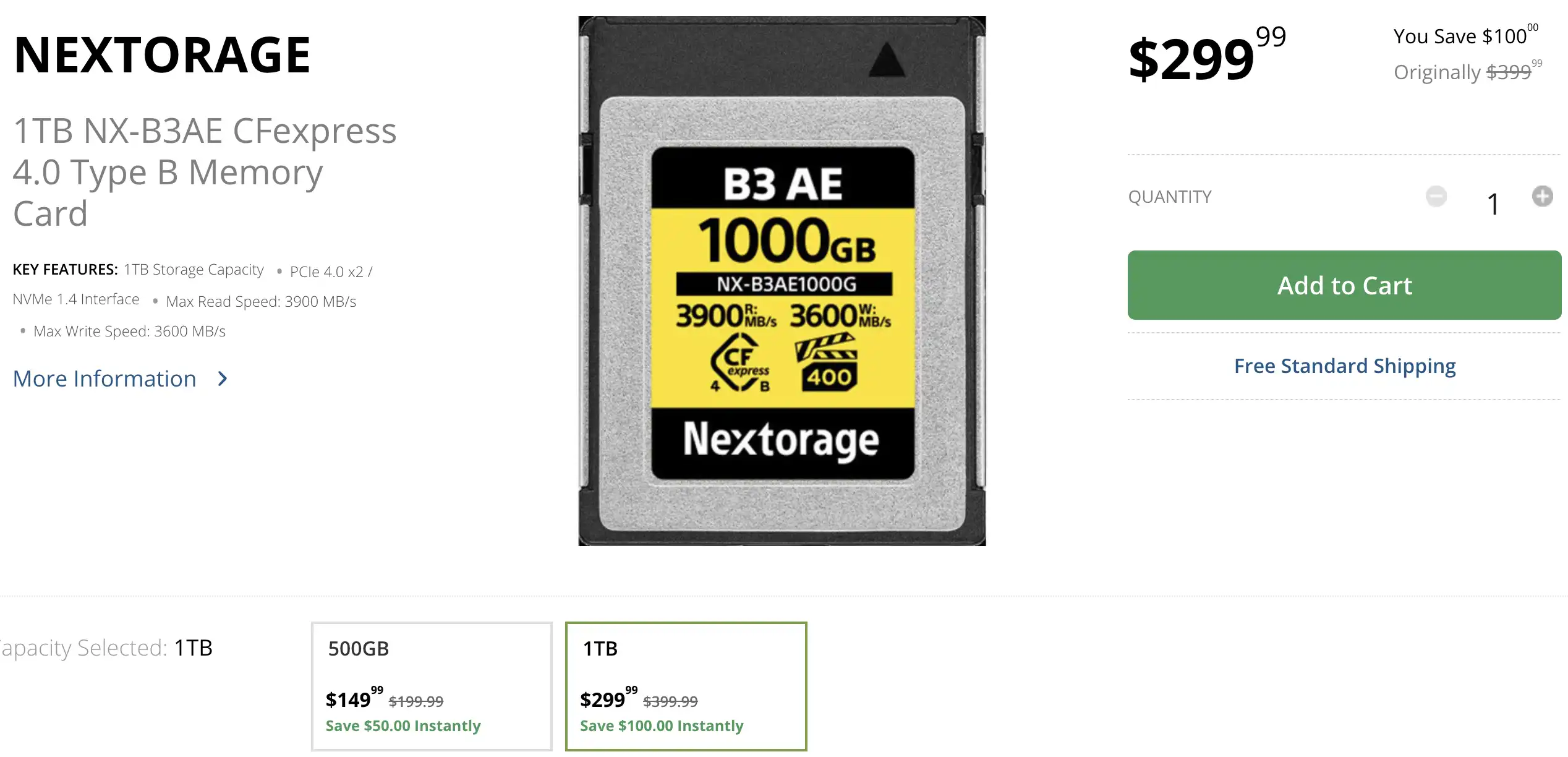Click the quantity value field

pyautogui.click(x=1493, y=204)
